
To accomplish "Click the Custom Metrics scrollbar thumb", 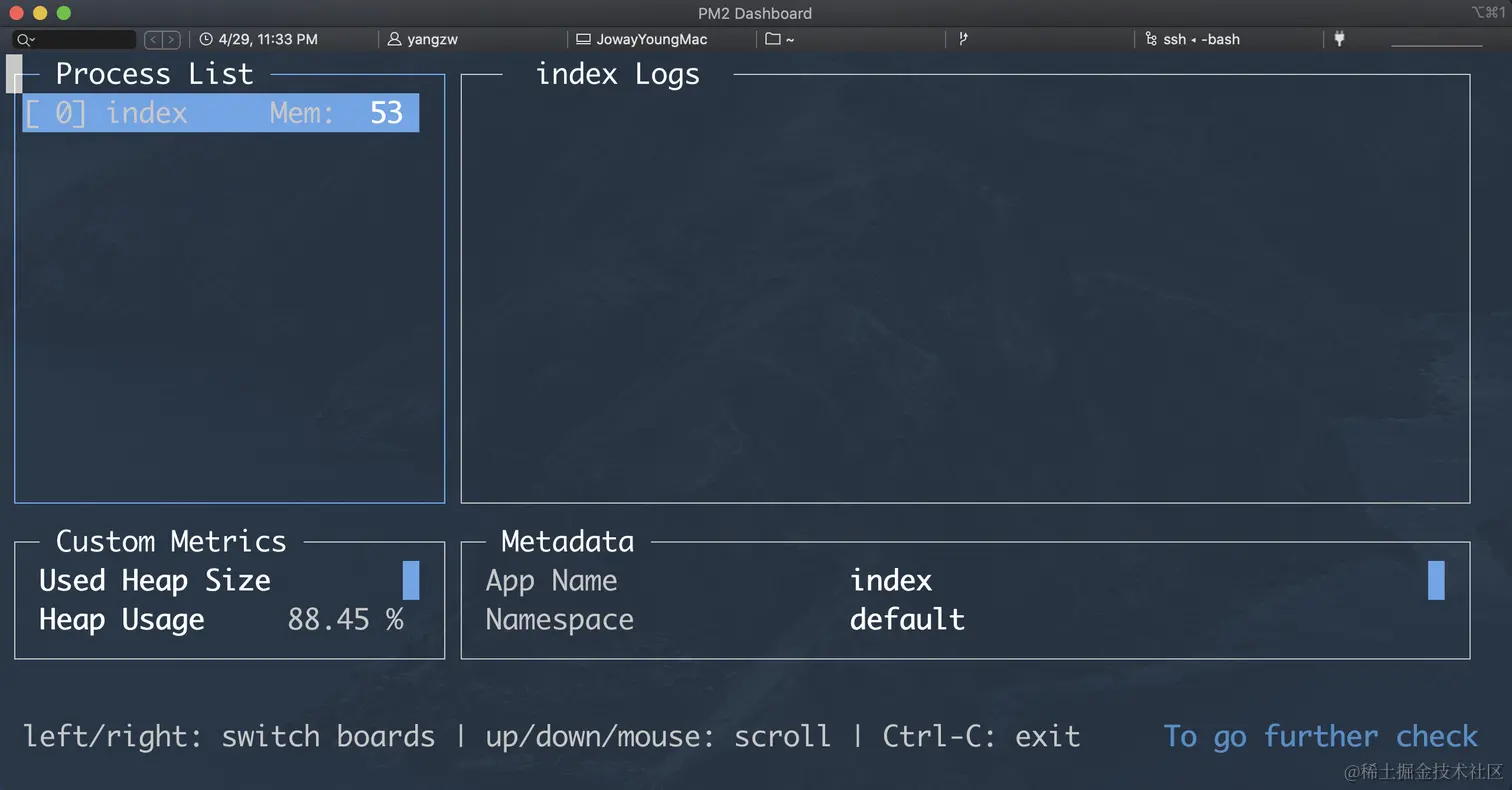I will tap(410, 581).
